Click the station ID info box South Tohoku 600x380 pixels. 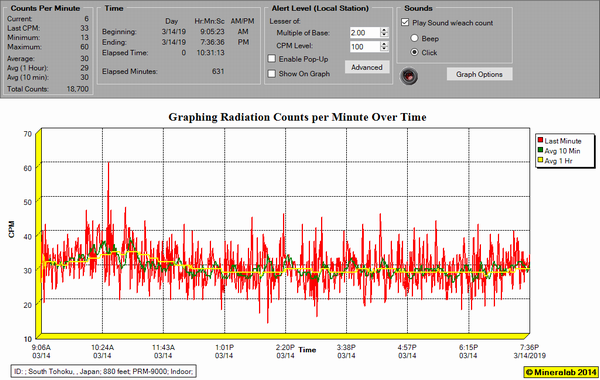[x=104, y=371]
